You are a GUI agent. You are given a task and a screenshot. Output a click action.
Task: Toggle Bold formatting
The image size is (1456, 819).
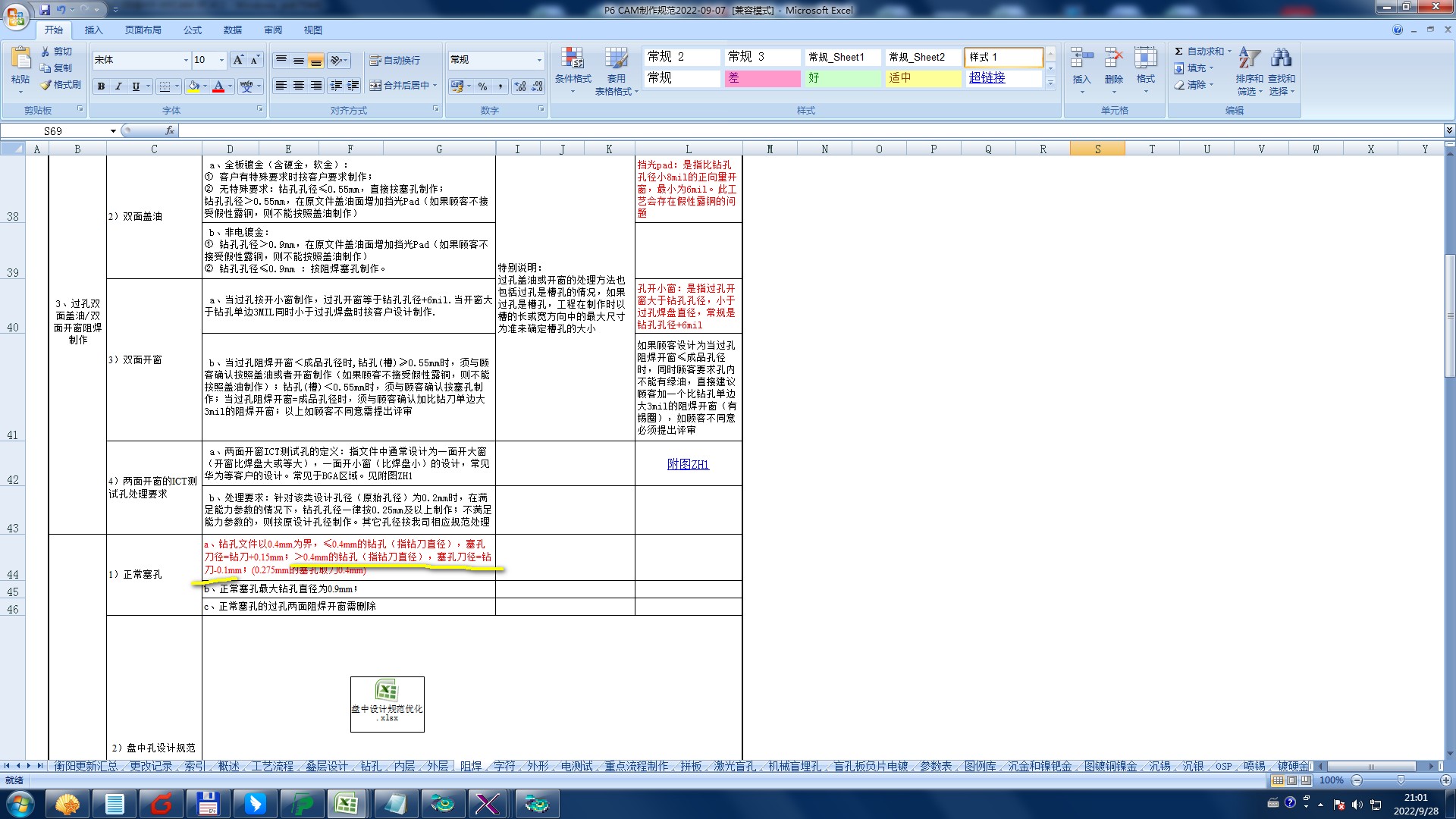click(x=101, y=86)
